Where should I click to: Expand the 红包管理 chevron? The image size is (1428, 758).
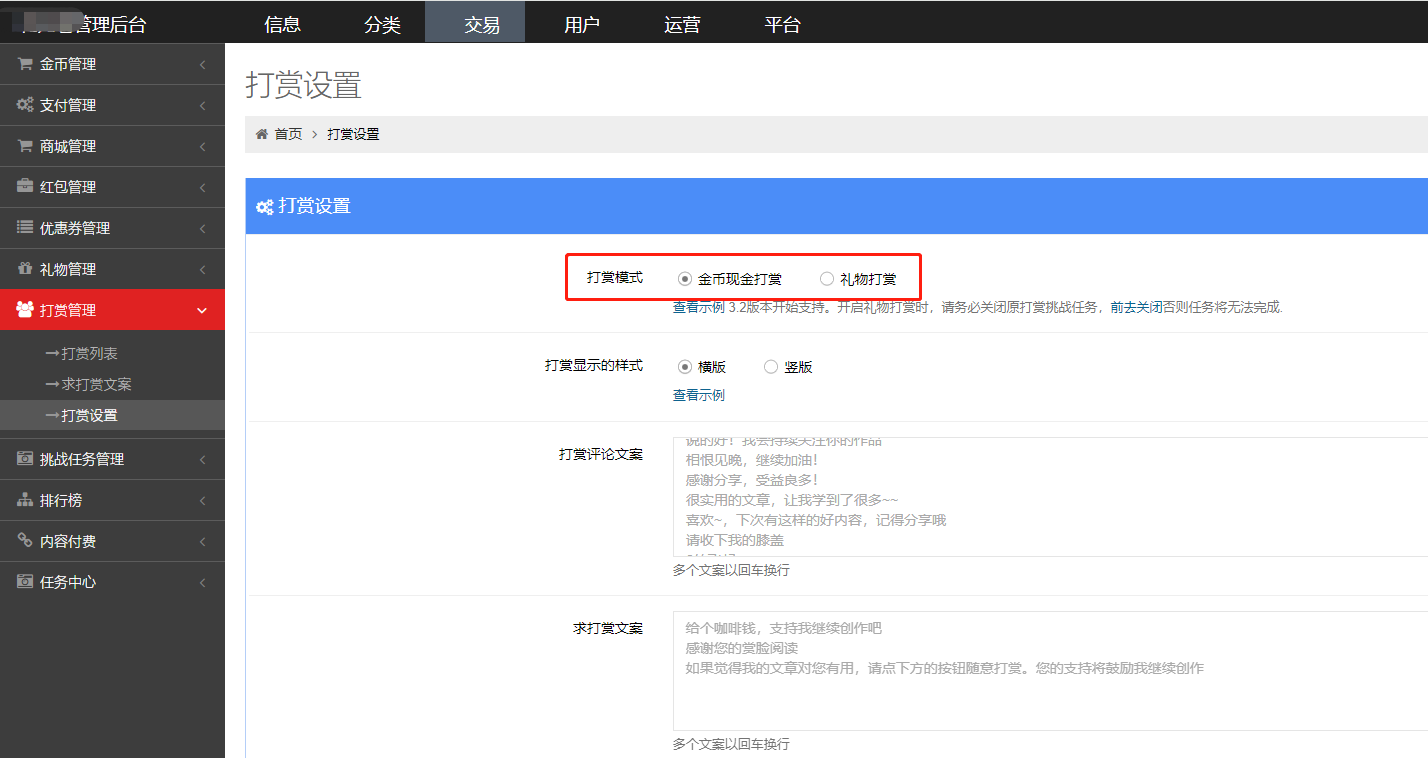click(x=203, y=188)
